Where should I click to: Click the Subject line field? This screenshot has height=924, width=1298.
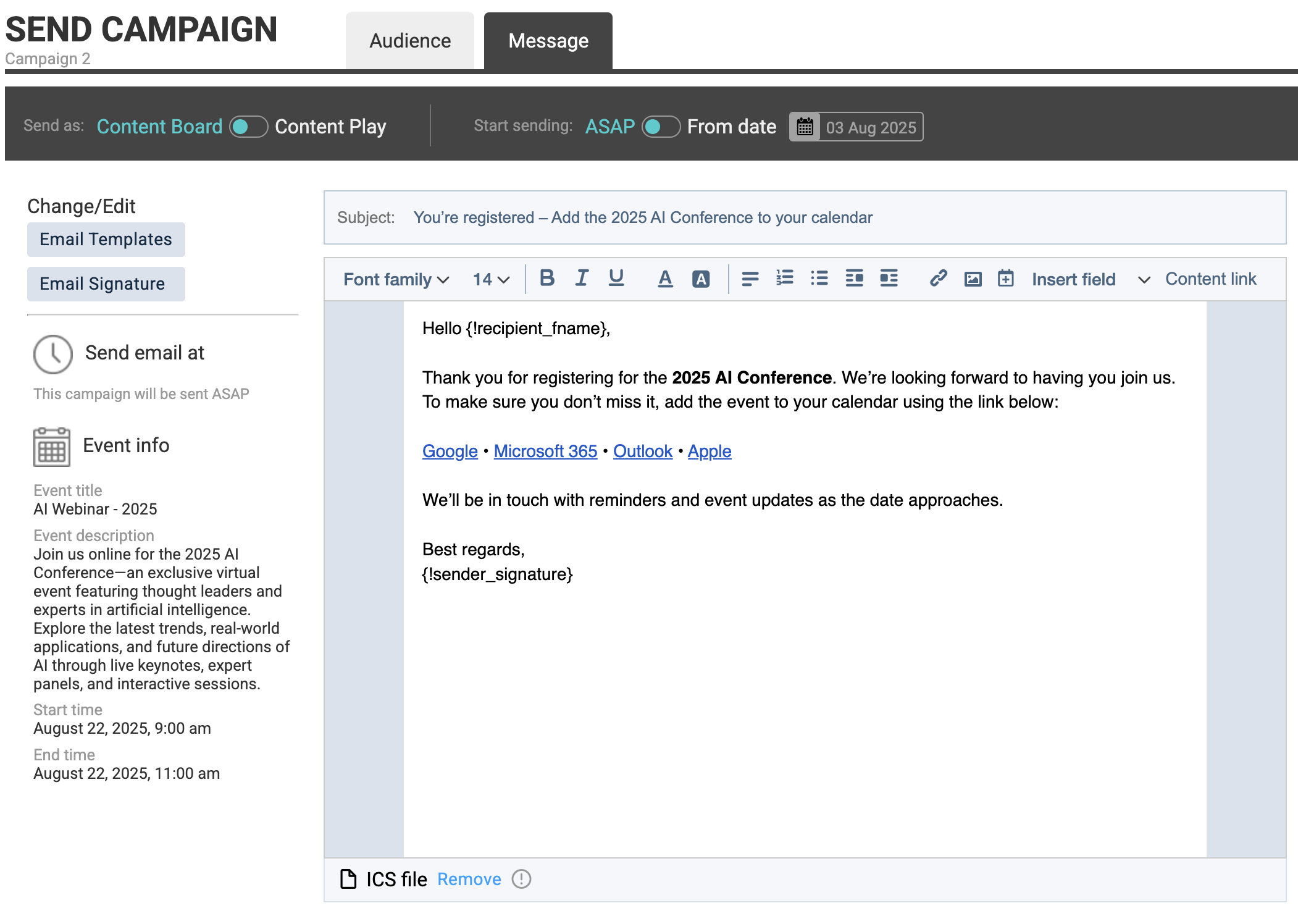642,217
